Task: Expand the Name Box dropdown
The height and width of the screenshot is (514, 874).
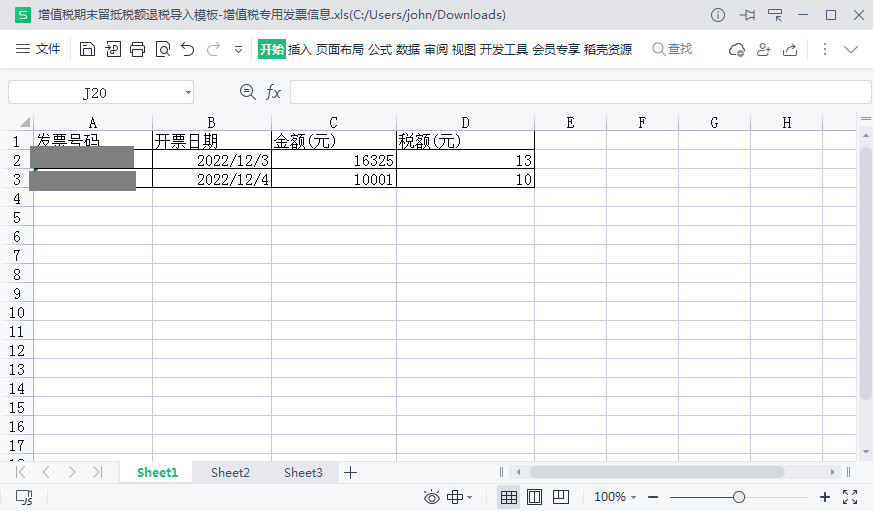Action: coord(188,93)
